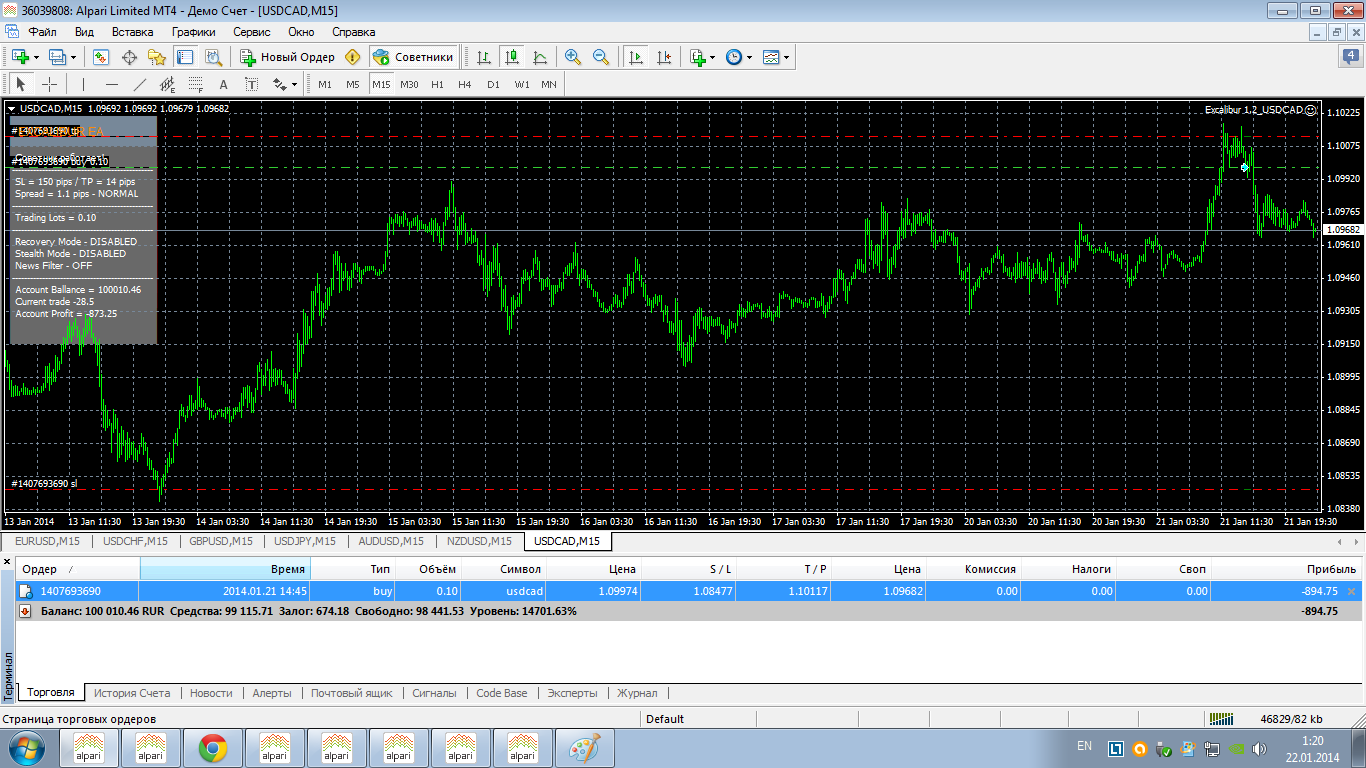Viewport: 1366px width, 768px height.
Task: Open the Profiles icon in toolbar
Action: pyautogui.click(x=57, y=57)
